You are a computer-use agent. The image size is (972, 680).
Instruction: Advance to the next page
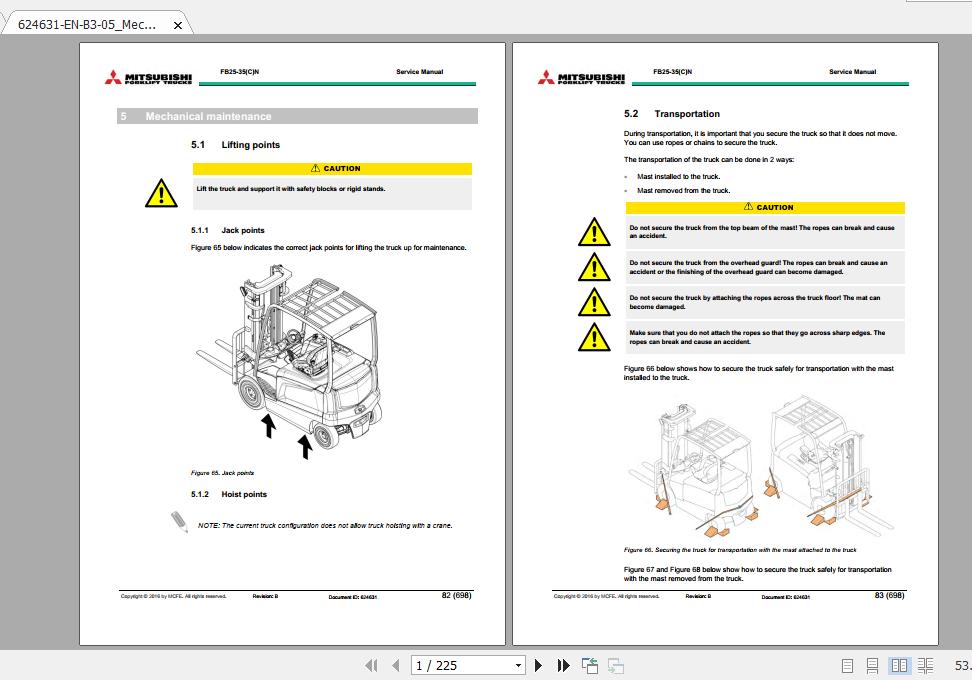tap(538, 665)
